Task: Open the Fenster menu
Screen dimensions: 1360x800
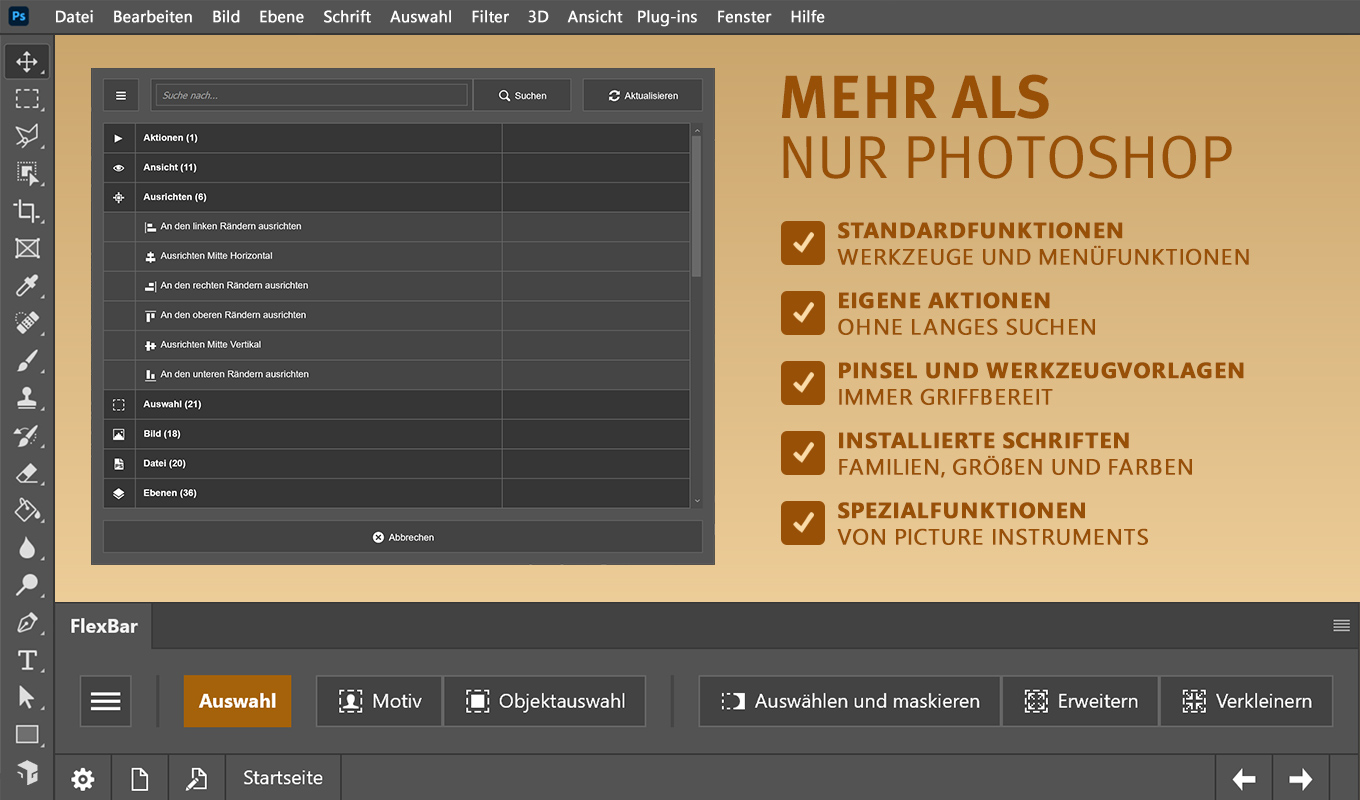Action: (744, 16)
